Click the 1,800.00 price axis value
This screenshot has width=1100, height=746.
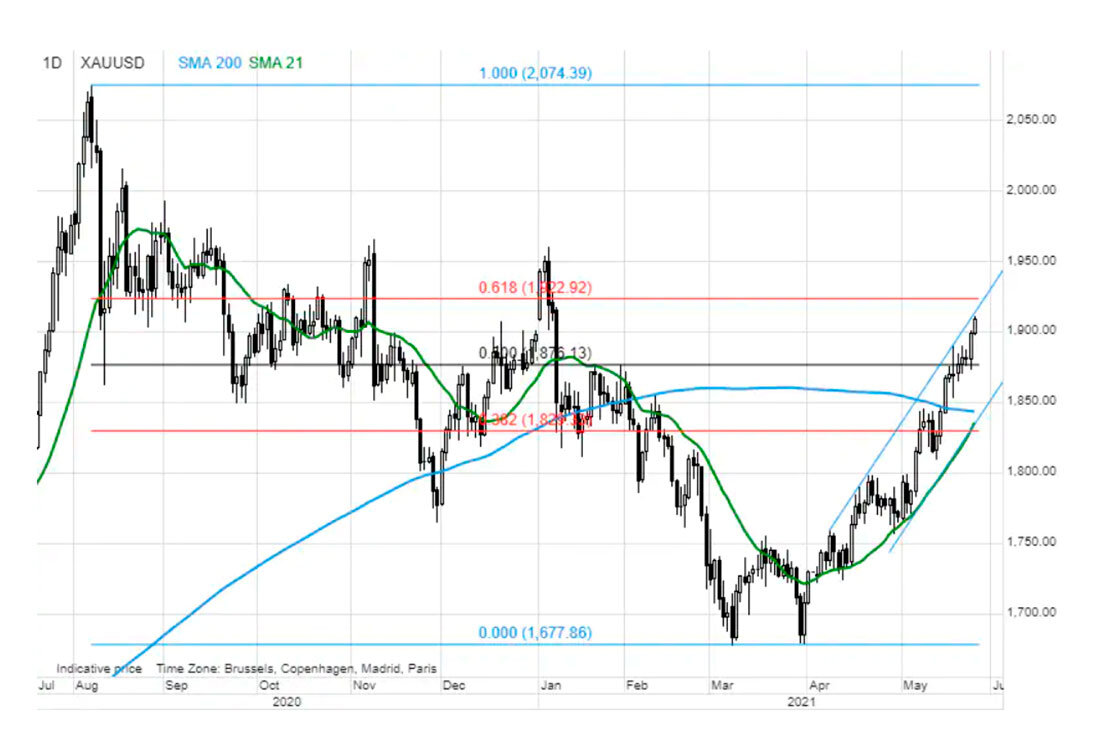(1031, 471)
